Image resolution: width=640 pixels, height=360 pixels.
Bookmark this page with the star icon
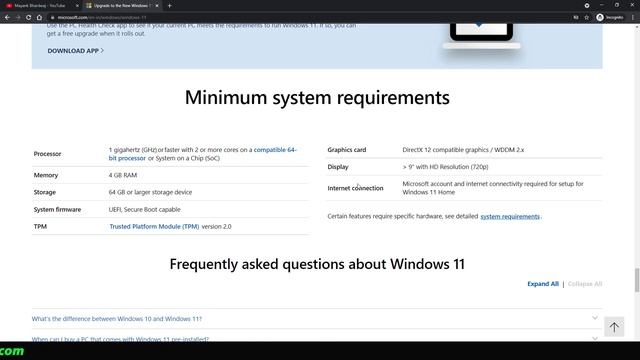click(x=587, y=17)
